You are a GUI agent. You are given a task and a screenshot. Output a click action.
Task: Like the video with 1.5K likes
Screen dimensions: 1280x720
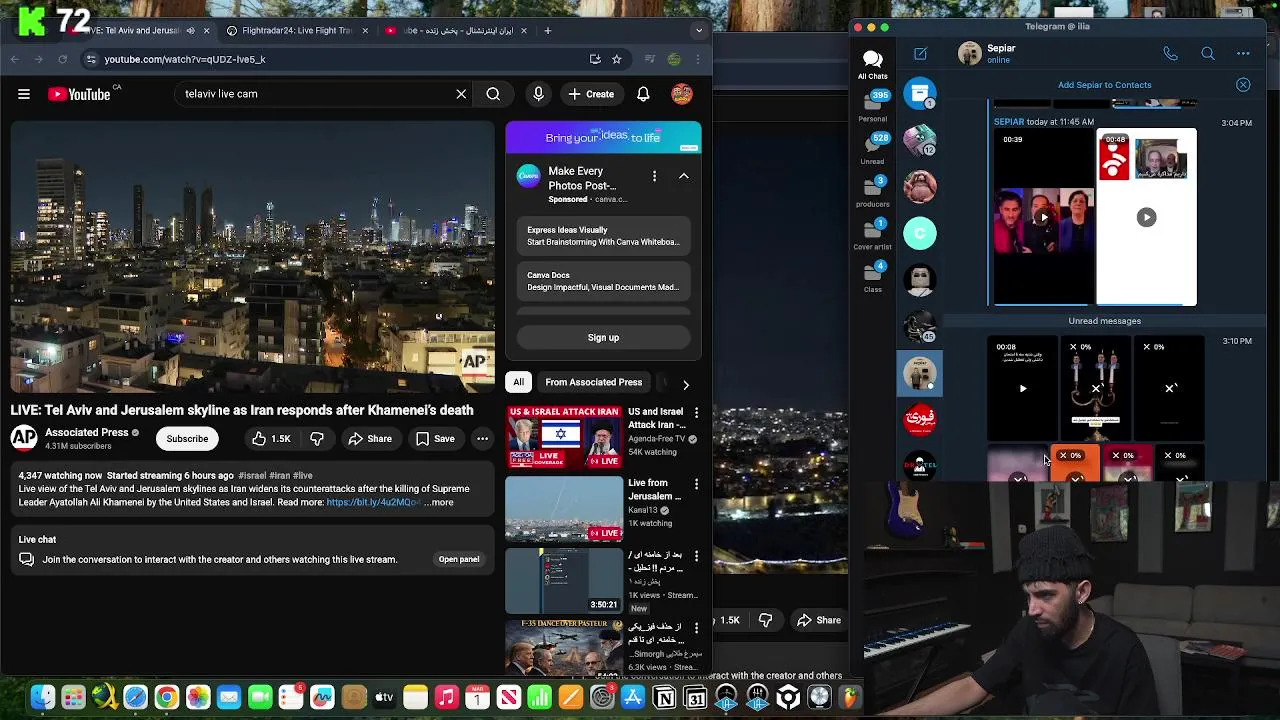point(270,438)
